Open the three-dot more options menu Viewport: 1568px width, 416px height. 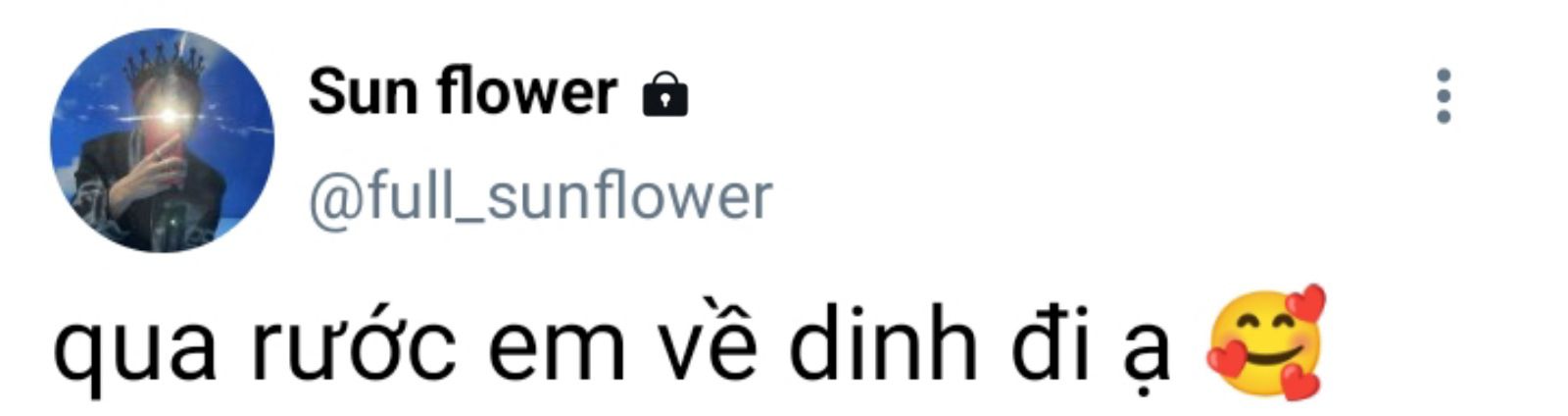(1443, 96)
